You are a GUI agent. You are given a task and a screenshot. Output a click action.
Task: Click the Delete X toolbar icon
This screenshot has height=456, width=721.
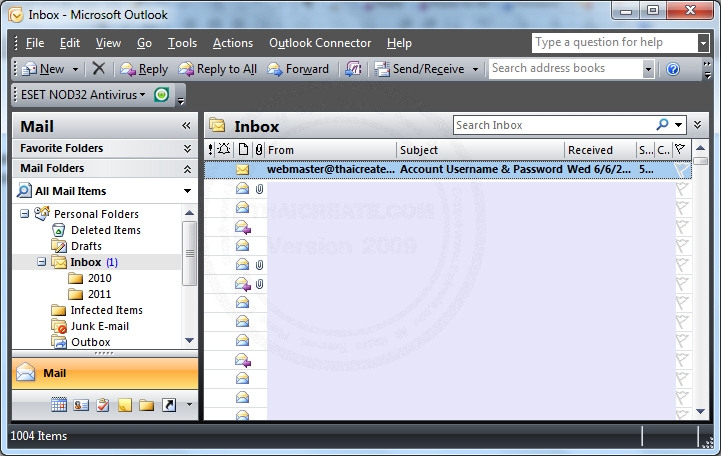pyautogui.click(x=98, y=69)
